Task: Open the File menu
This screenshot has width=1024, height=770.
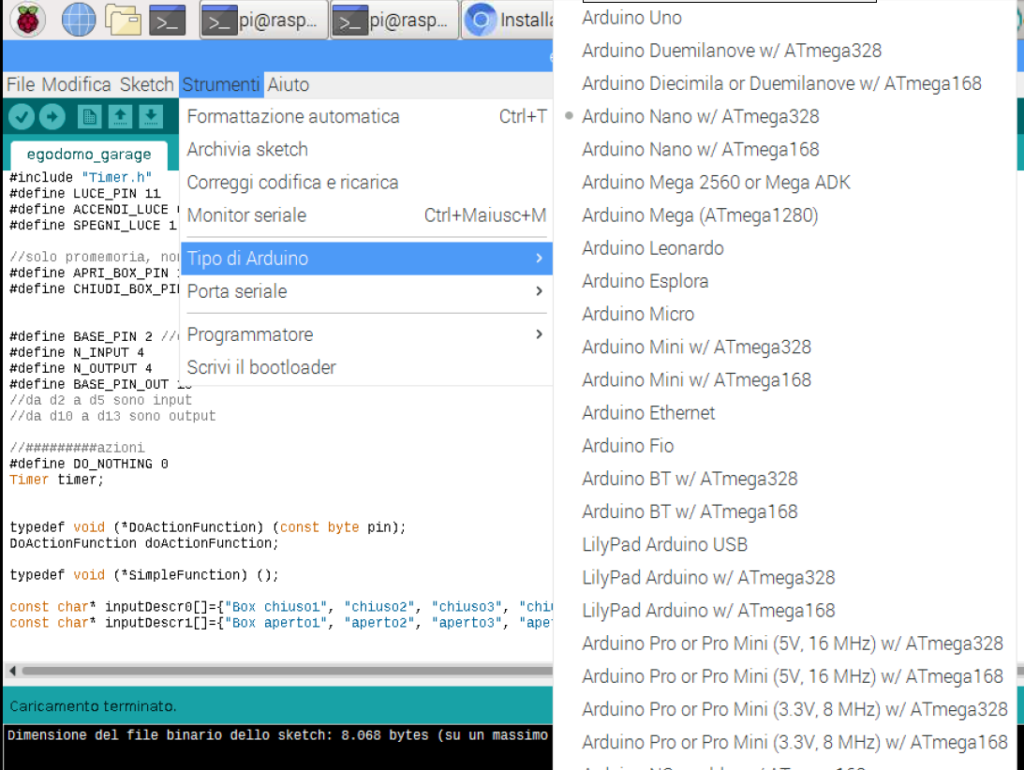Action: [x=21, y=85]
